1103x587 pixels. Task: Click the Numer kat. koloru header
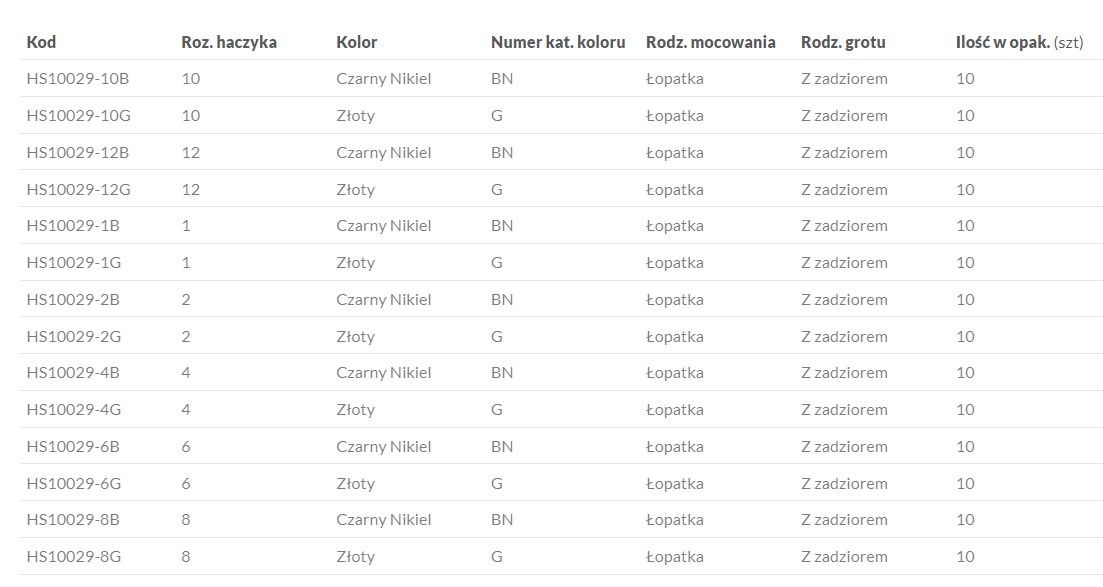coord(558,42)
